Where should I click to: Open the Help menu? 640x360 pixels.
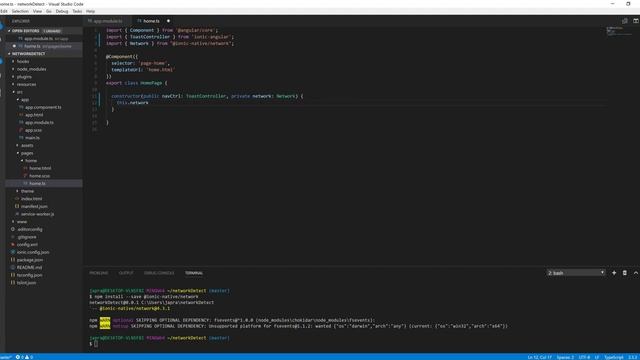(x=90, y=11)
